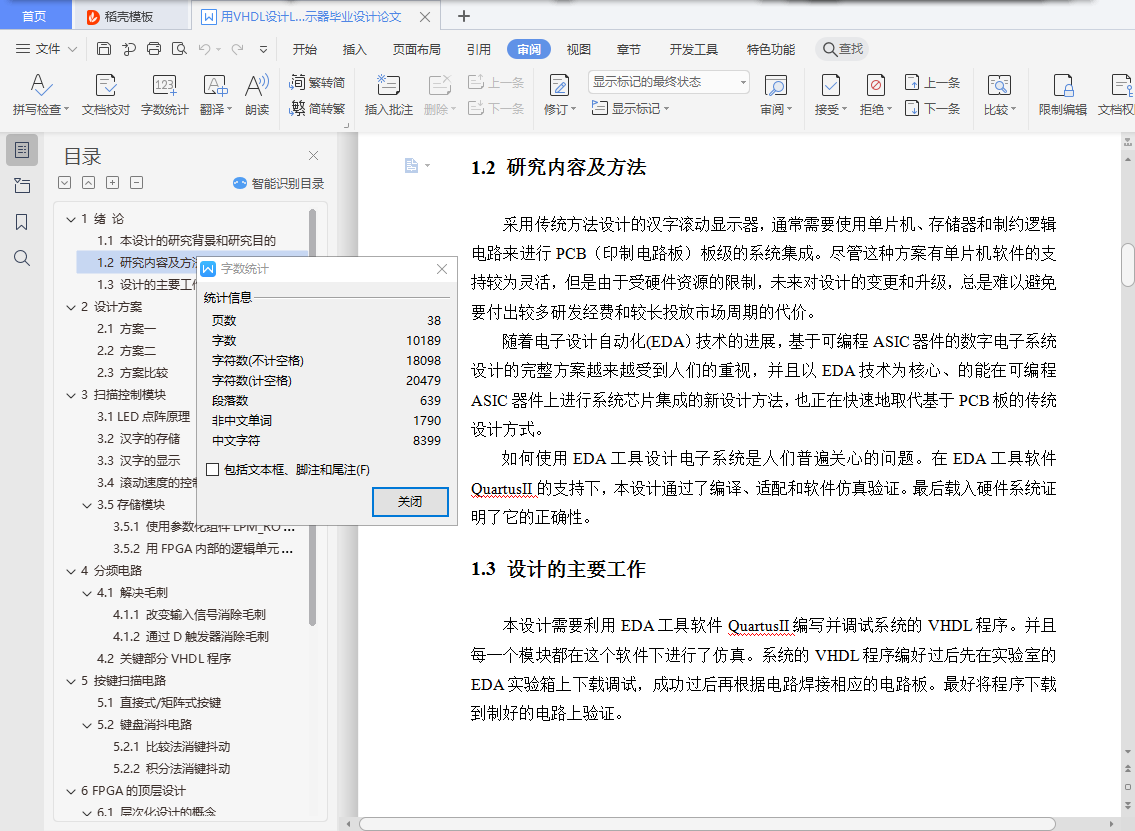
Task: Collapse the 2 设计方案 tree node
Action: pos(71,307)
